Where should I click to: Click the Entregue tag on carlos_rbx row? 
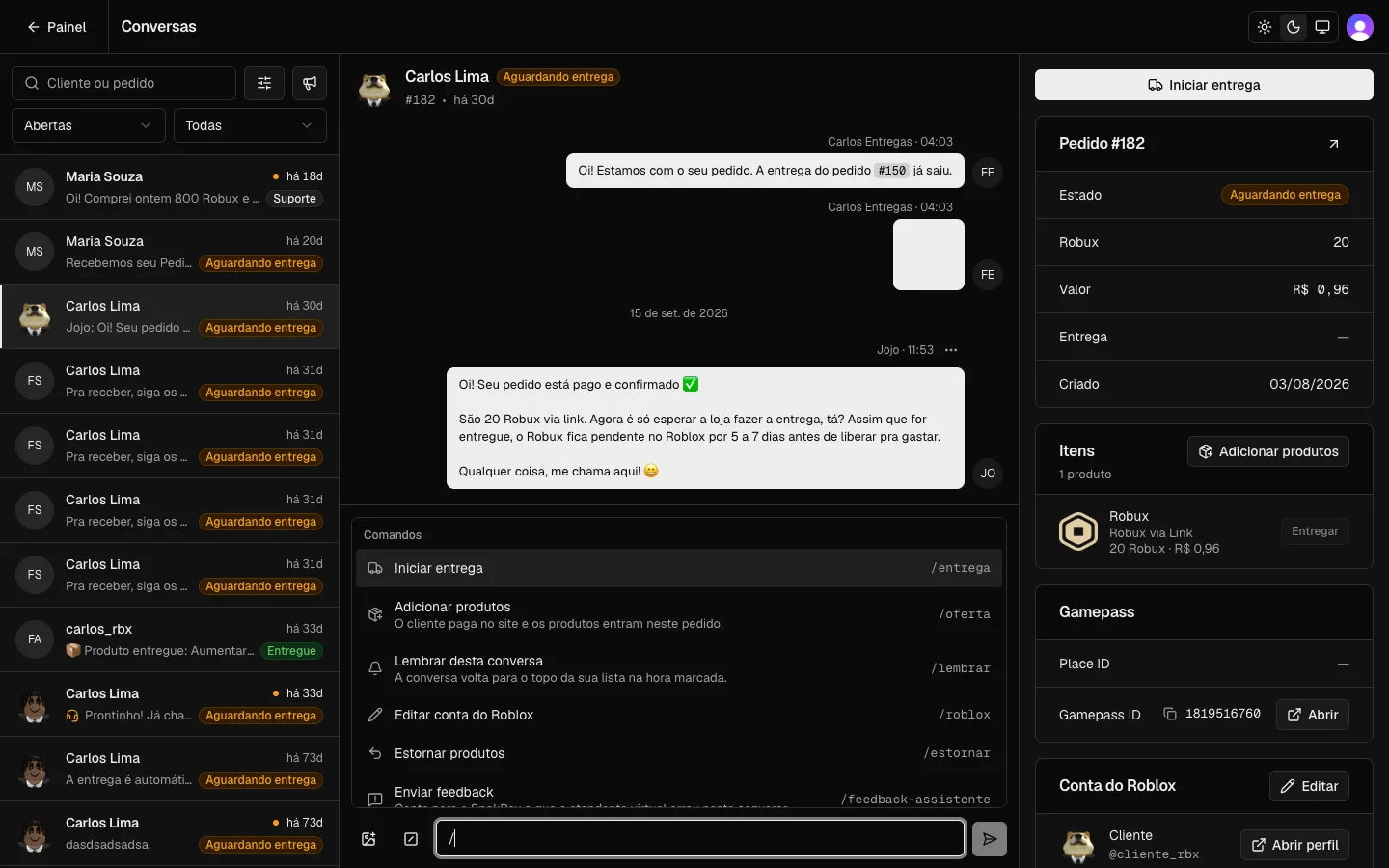coord(291,651)
